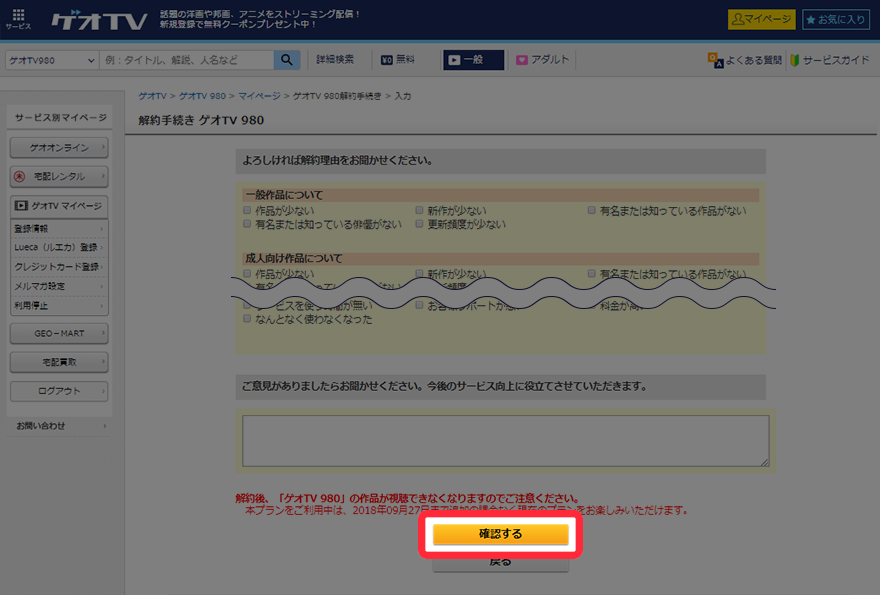Open the お気に入り star button
Viewport: 880px width, 595px height.
(836, 20)
